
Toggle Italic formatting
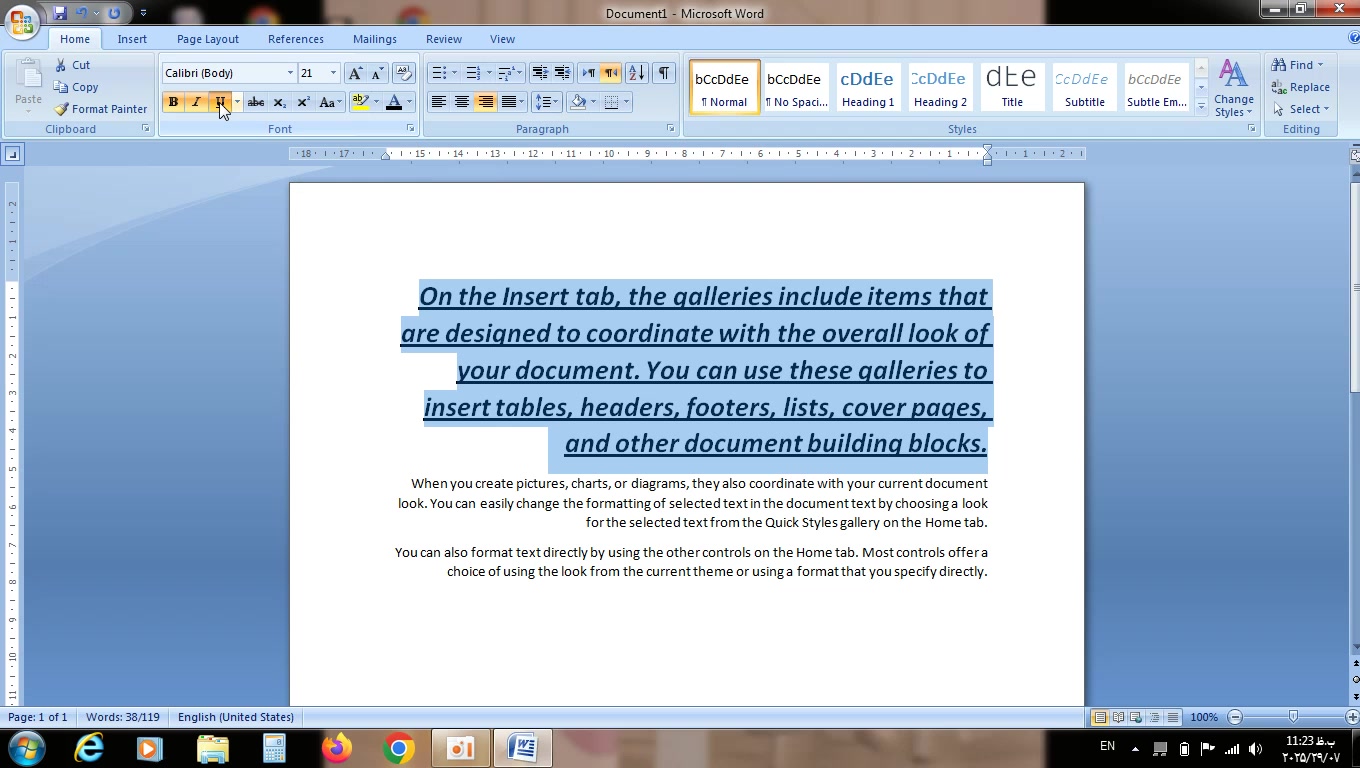(196, 102)
